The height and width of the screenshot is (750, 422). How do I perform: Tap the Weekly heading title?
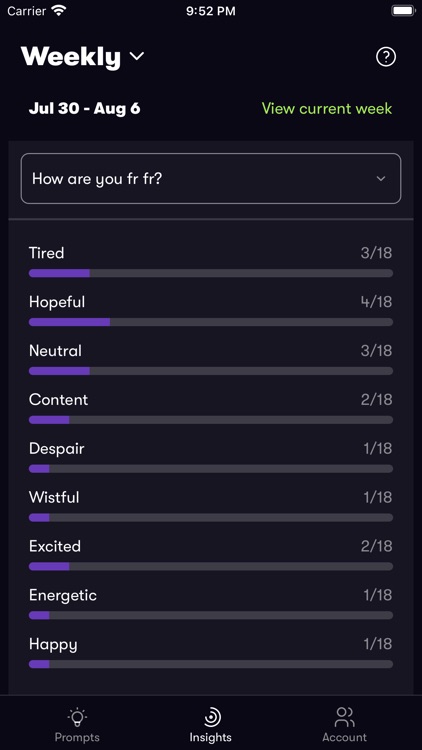71,57
